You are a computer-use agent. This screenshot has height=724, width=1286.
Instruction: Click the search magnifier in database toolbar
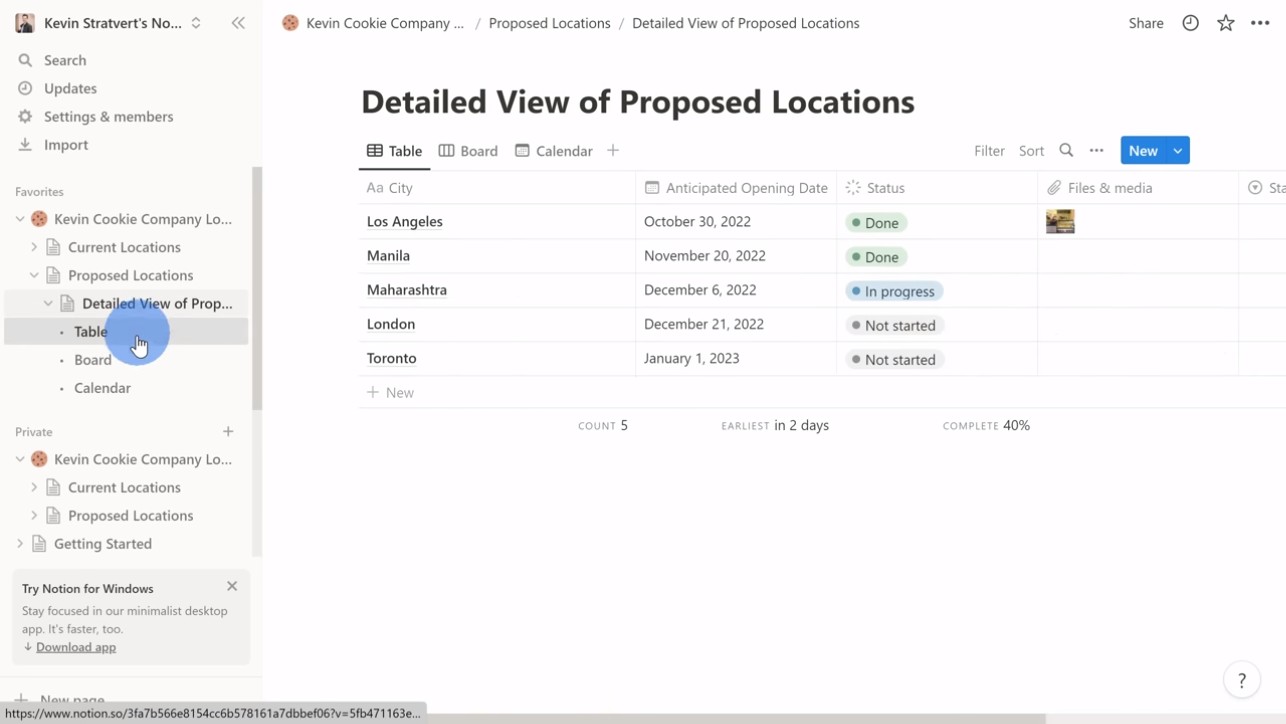(1066, 151)
